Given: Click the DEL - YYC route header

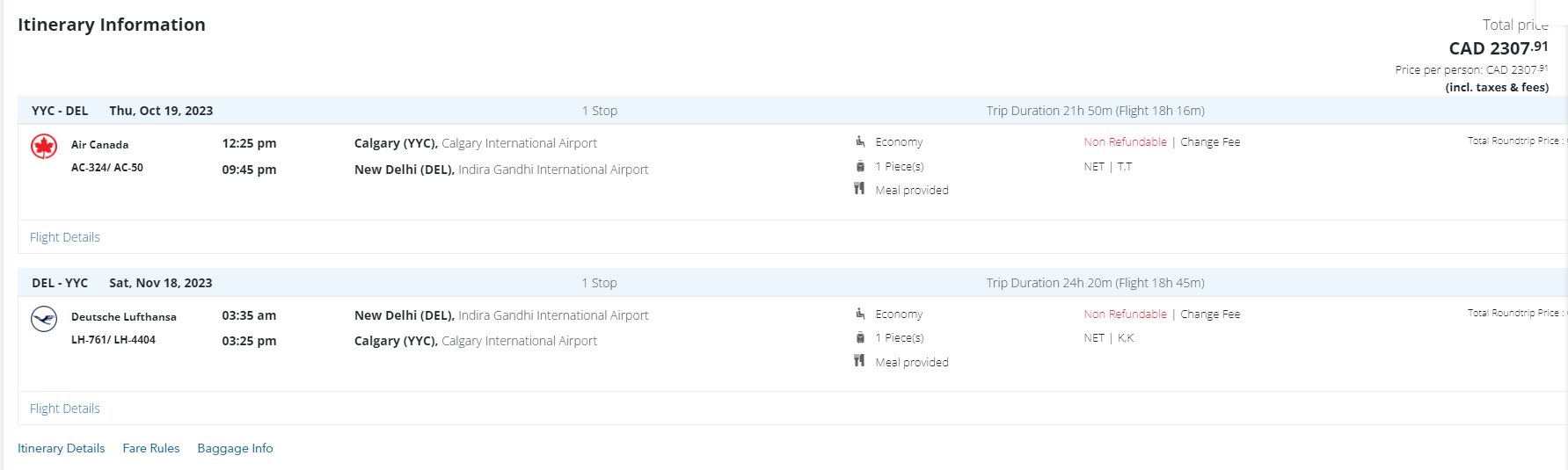Looking at the screenshot, I should (60, 283).
